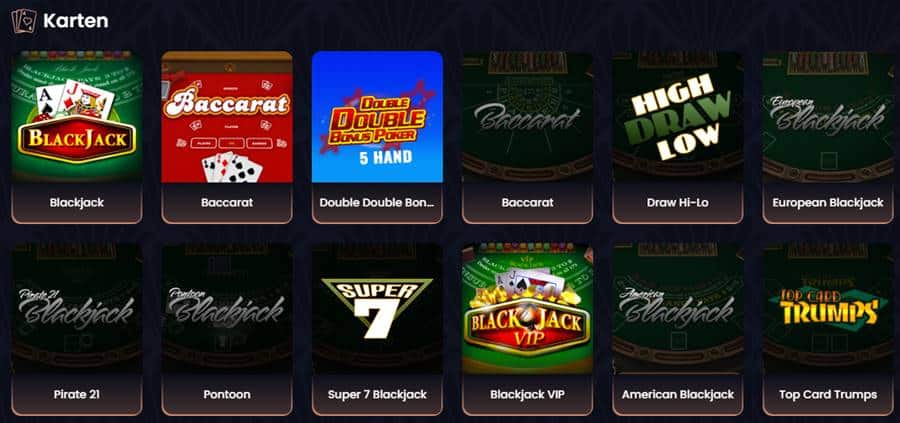Viewport: 900px width, 423px height.
Task: Click the Karten cards icon
Action: point(24,21)
